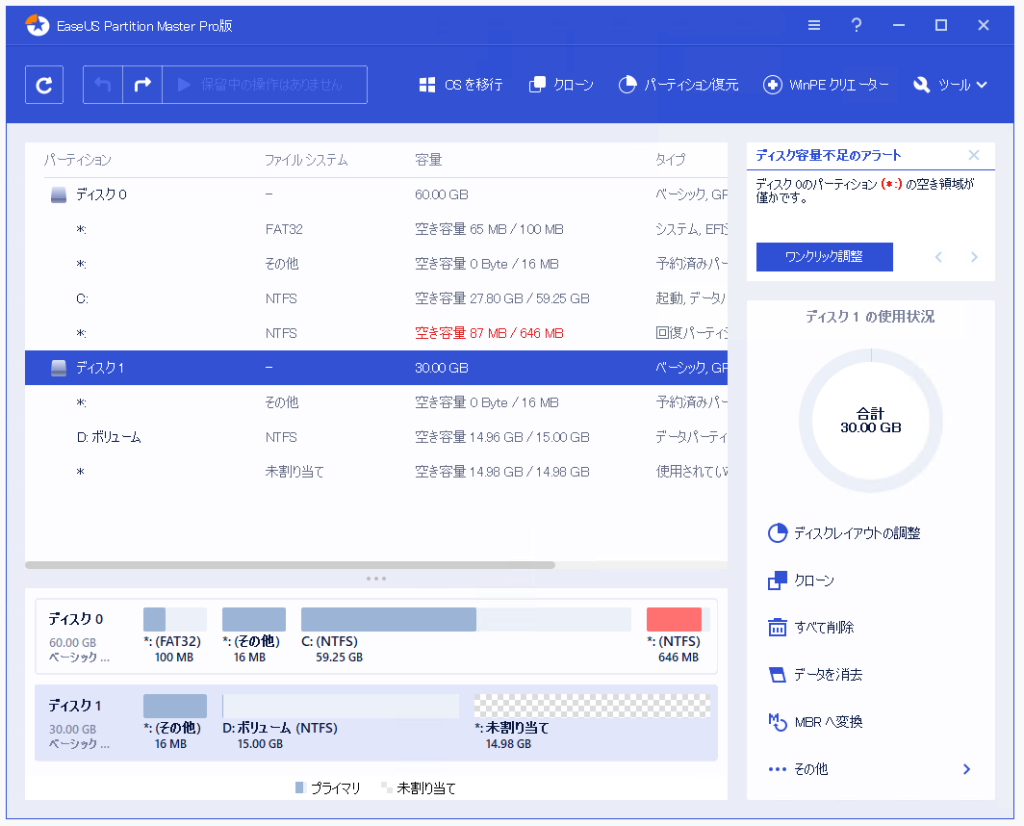Click ディスク 1 label in disk map

tap(75, 706)
